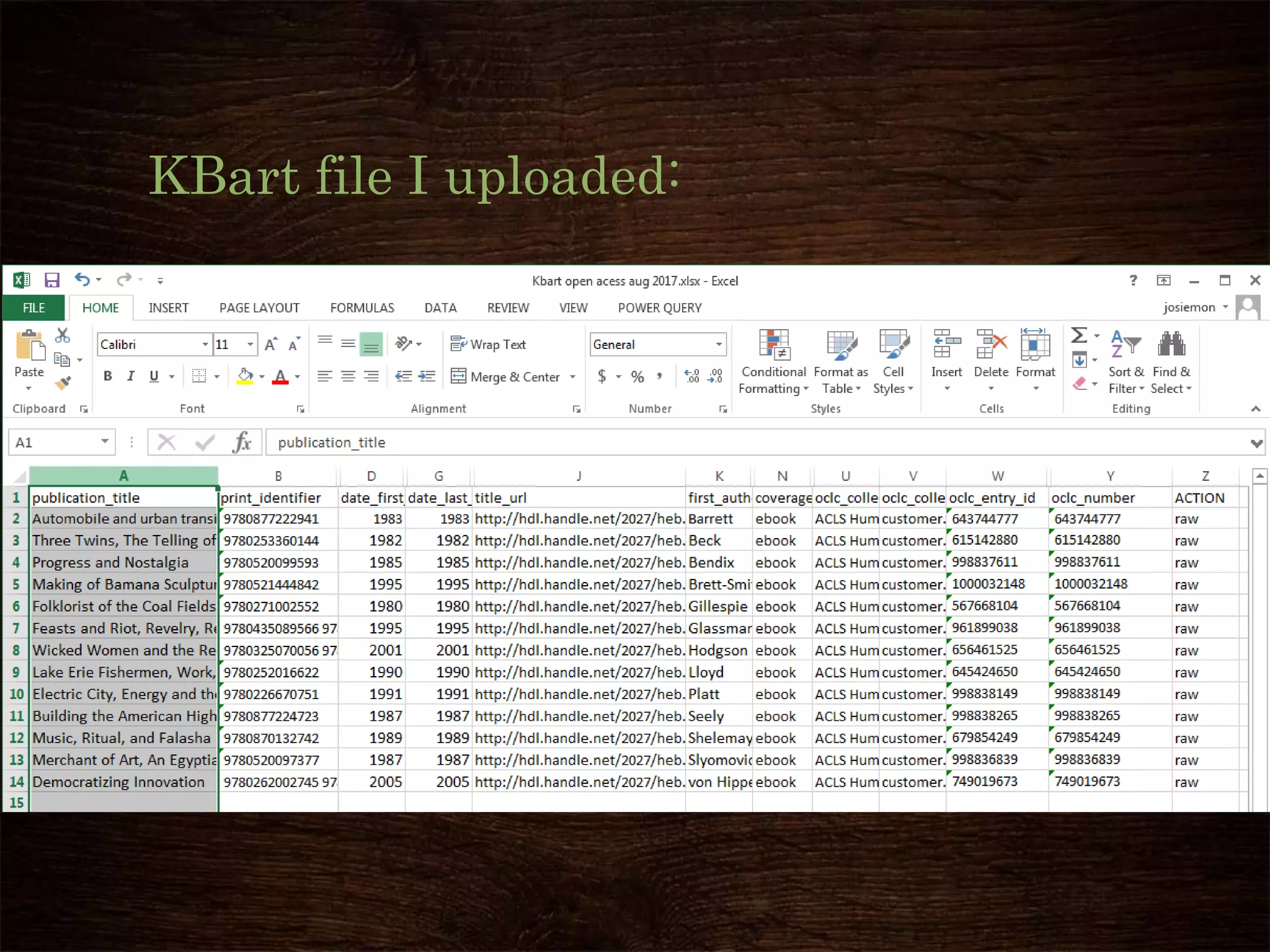This screenshot has height=952, width=1270.
Task: Click the Undo arrow icon
Action: click(x=82, y=280)
